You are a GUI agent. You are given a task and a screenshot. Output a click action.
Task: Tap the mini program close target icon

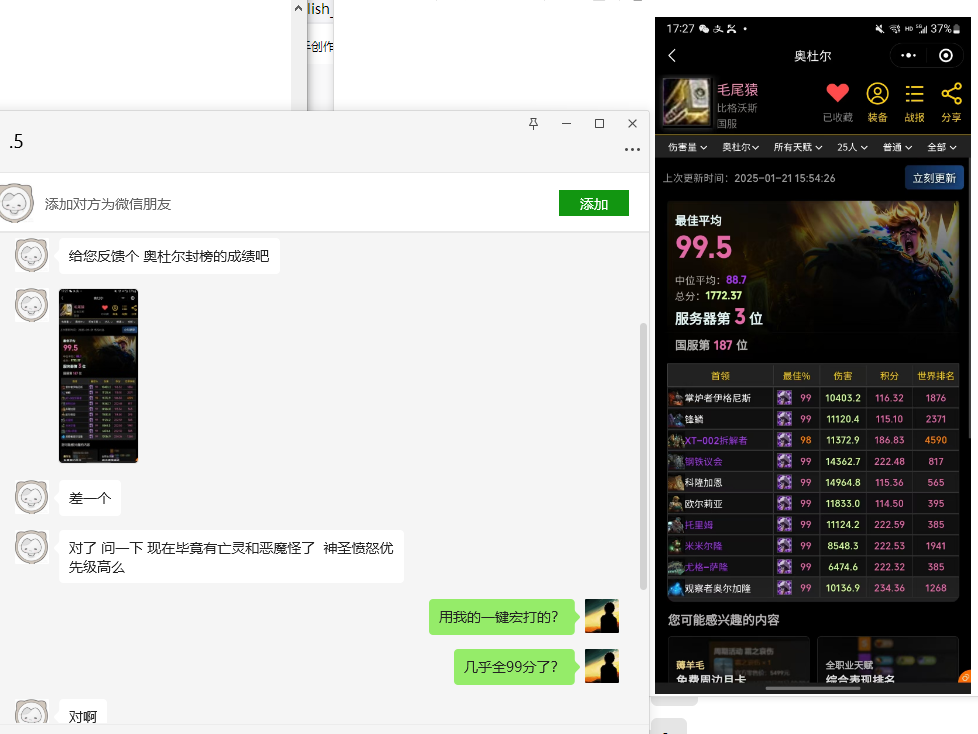(x=946, y=56)
